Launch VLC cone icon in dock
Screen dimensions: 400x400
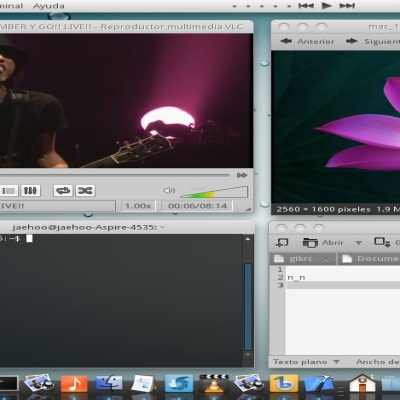[x=214, y=383]
